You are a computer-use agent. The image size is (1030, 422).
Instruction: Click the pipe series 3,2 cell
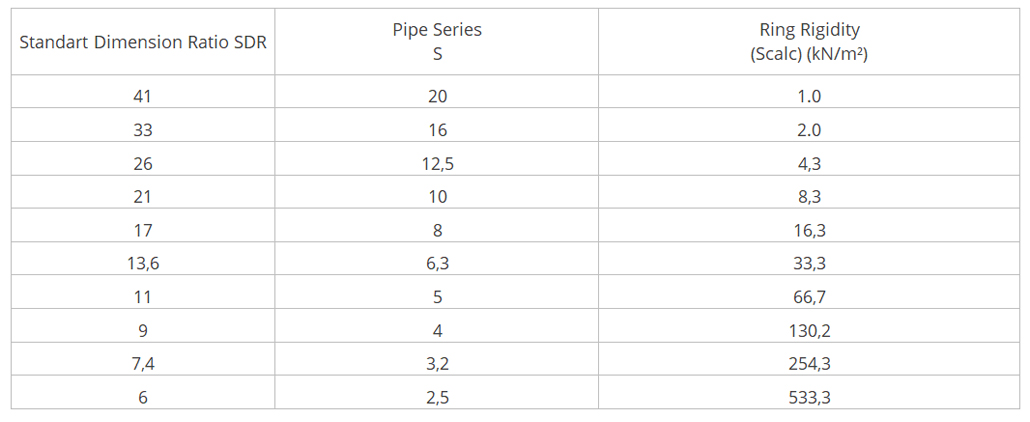[437, 363]
